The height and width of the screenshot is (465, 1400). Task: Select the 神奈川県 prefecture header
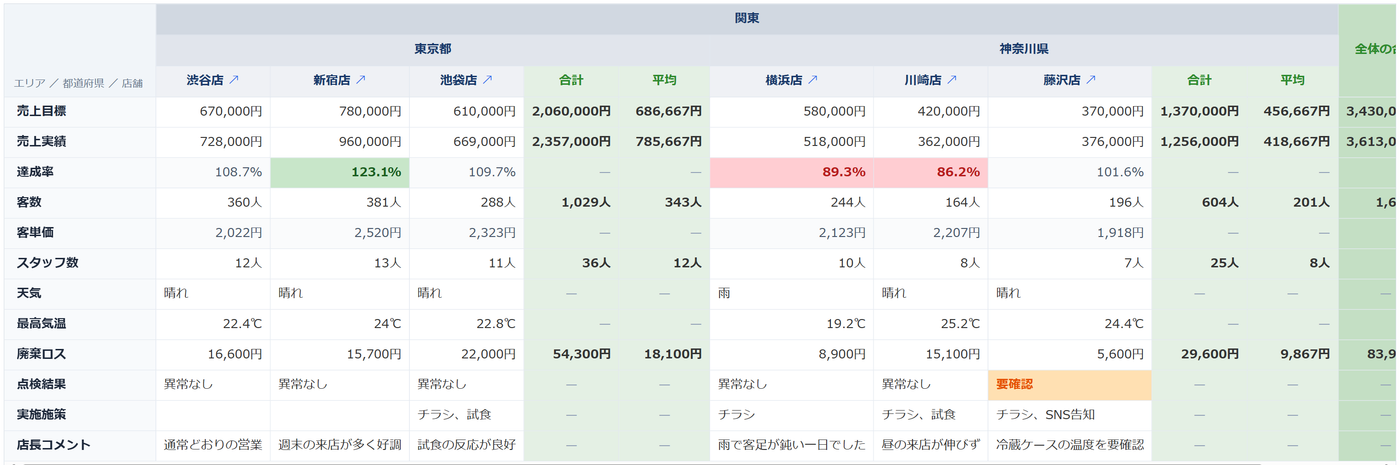coord(1024,49)
